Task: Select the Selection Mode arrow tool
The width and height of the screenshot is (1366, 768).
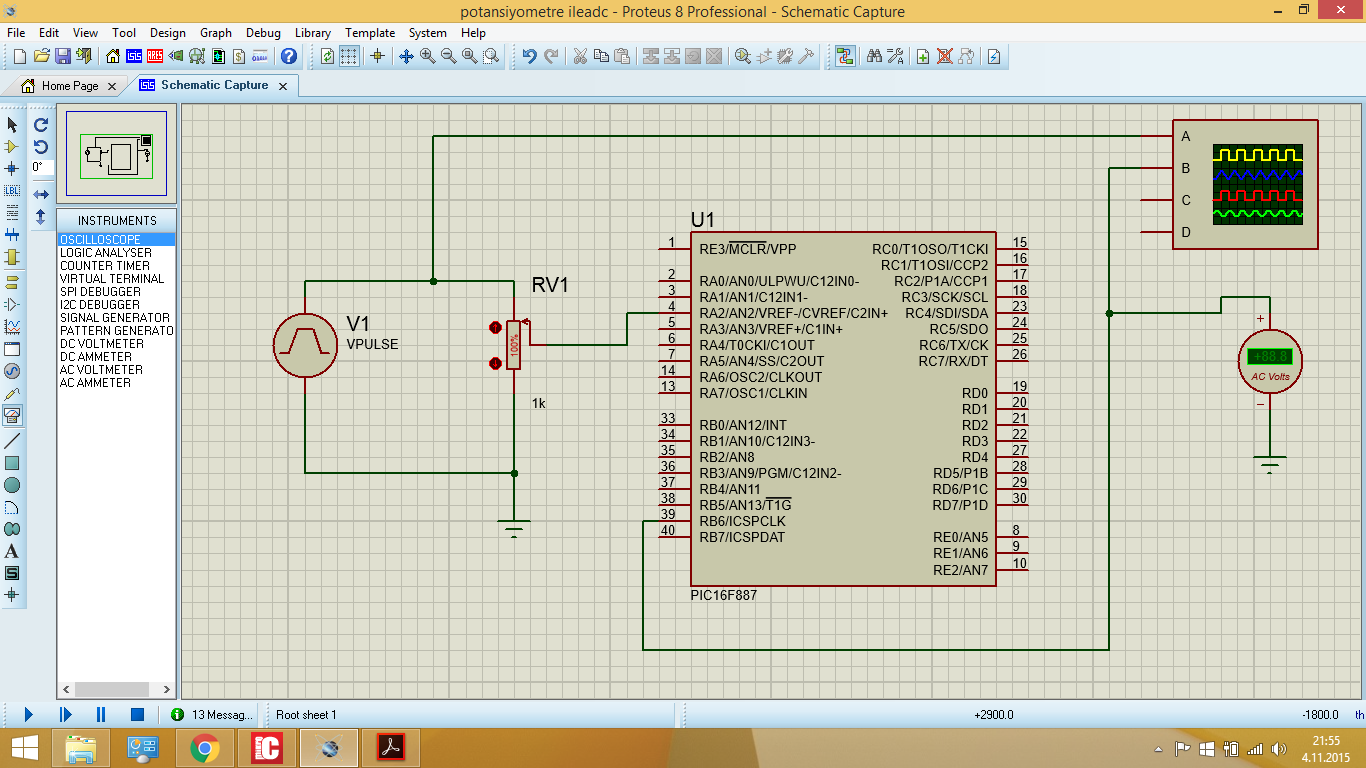Action: pyautogui.click(x=12, y=125)
